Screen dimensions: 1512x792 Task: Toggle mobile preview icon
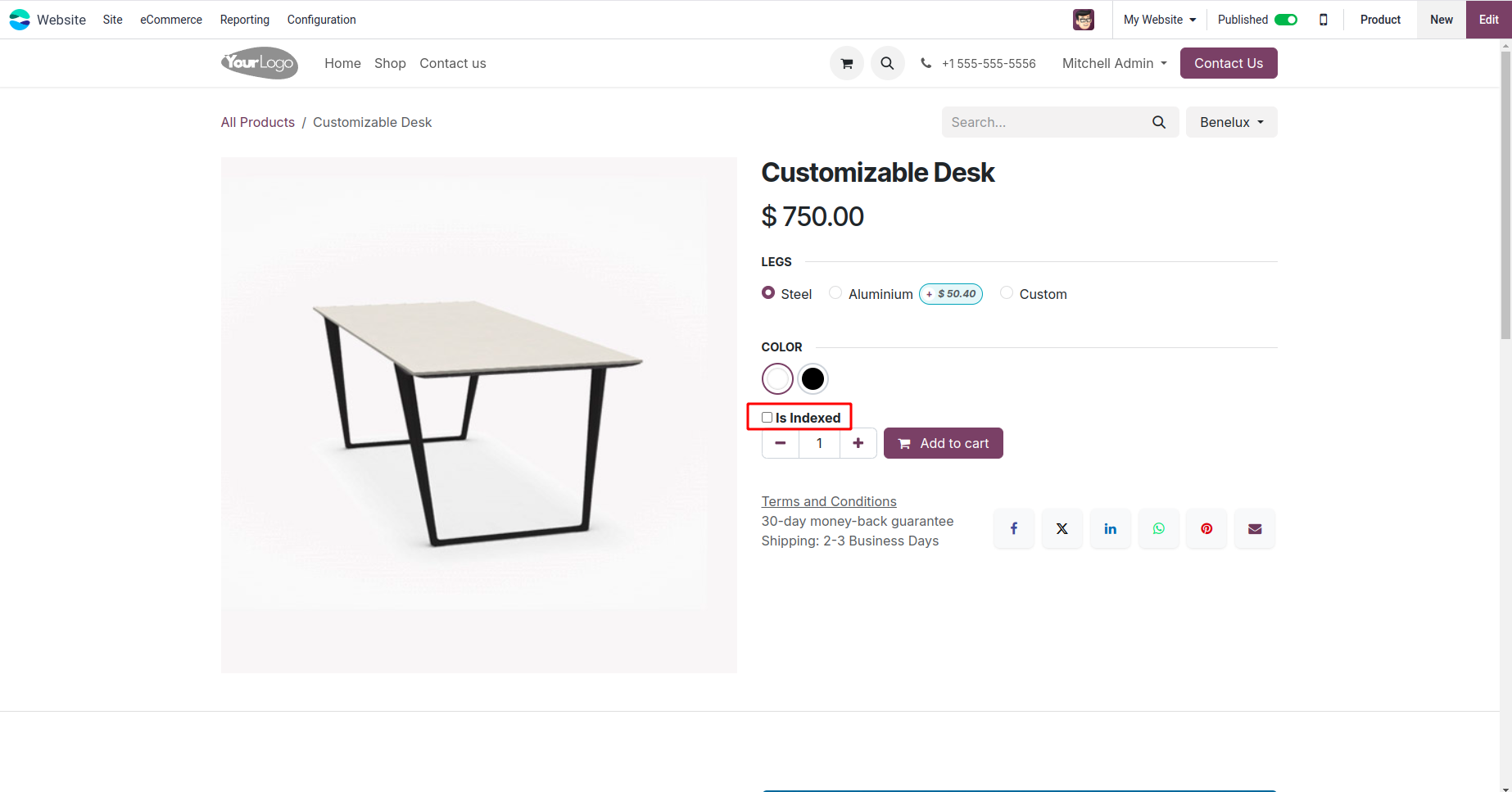[x=1324, y=20]
